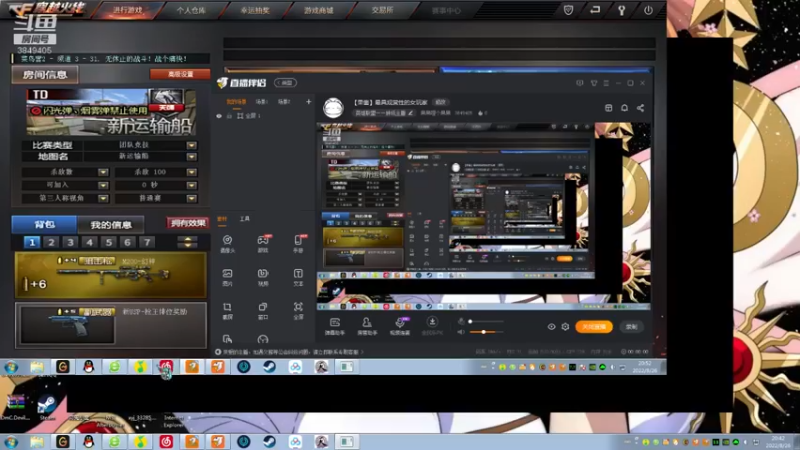The image size is (800, 450).
Task: Add a game (游戏) capture source
Action: [263, 243]
